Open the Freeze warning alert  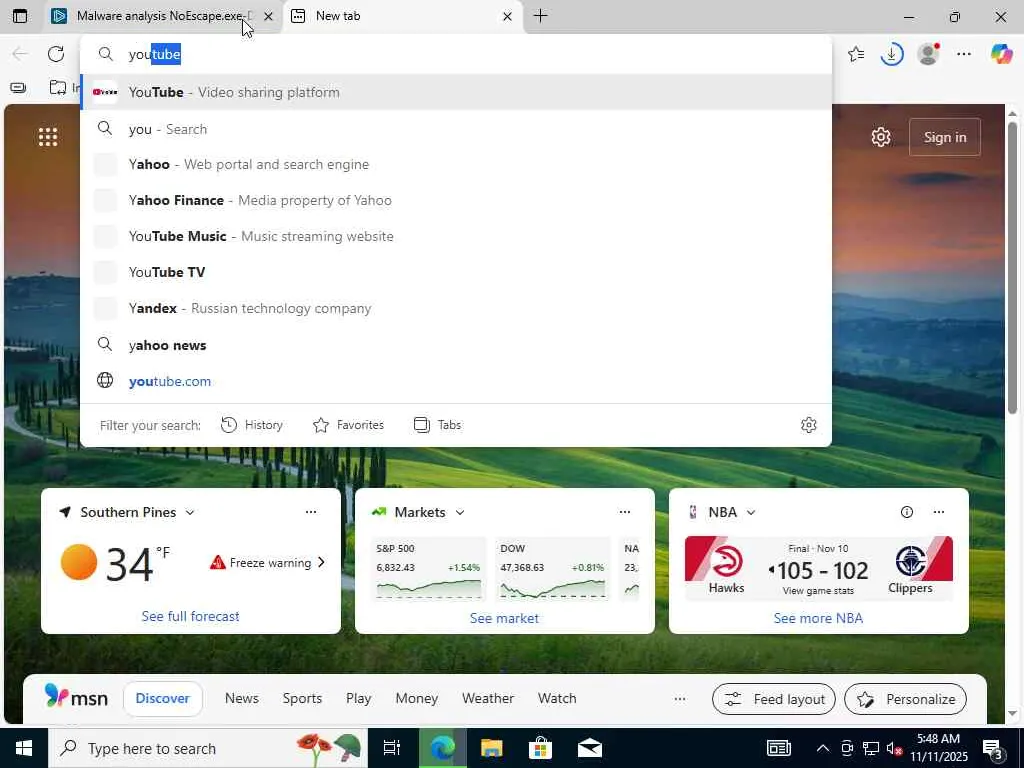click(x=267, y=563)
